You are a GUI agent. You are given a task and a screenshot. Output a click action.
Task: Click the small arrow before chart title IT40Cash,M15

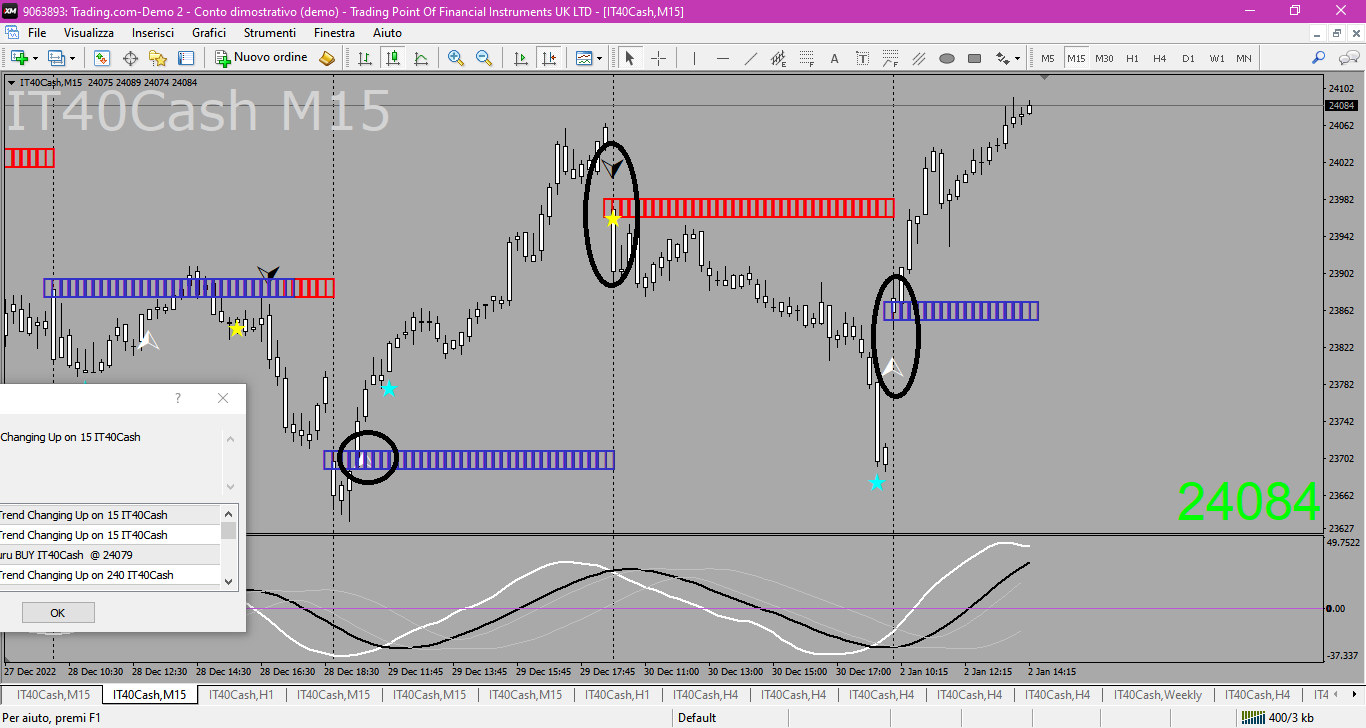click(x=11, y=83)
